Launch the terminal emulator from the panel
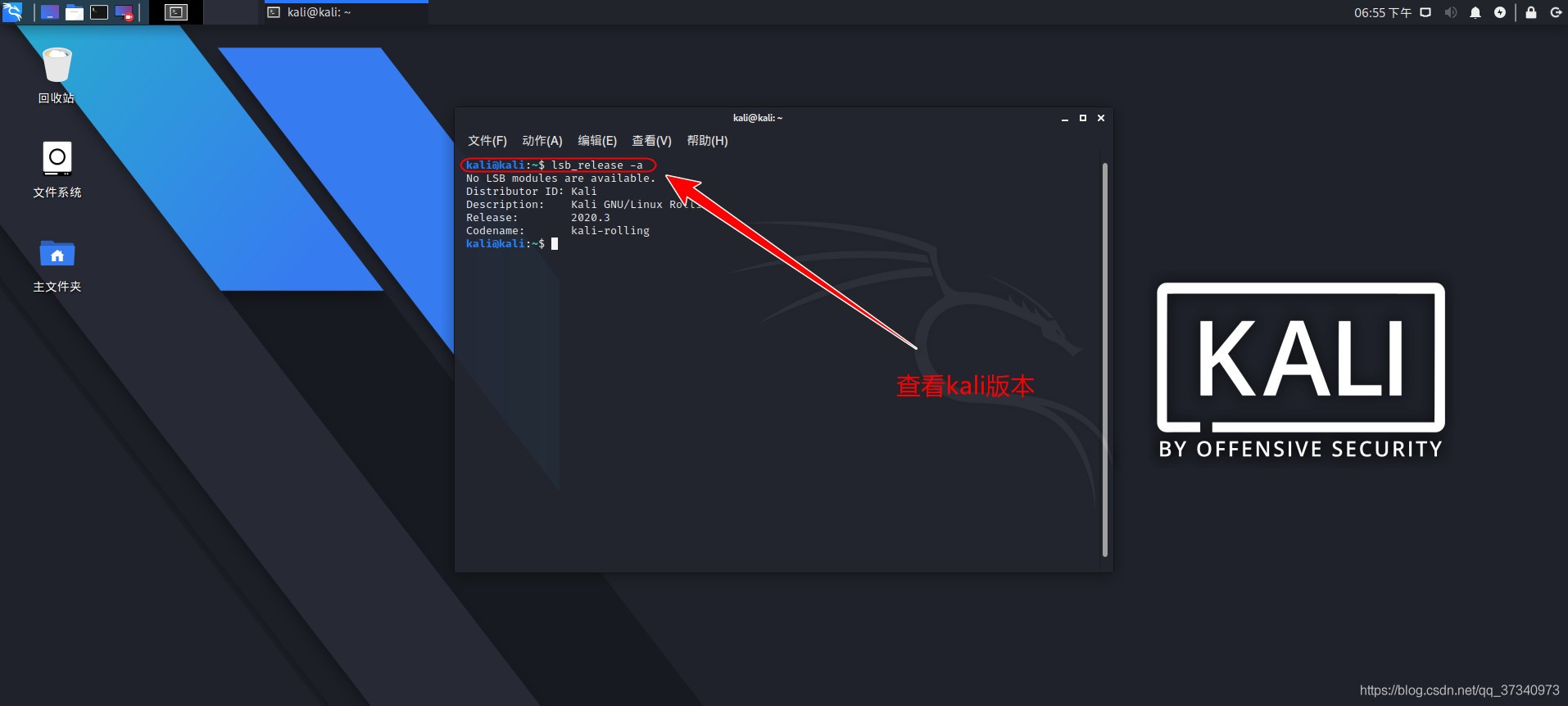The width and height of the screenshot is (1568, 706). [x=99, y=12]
